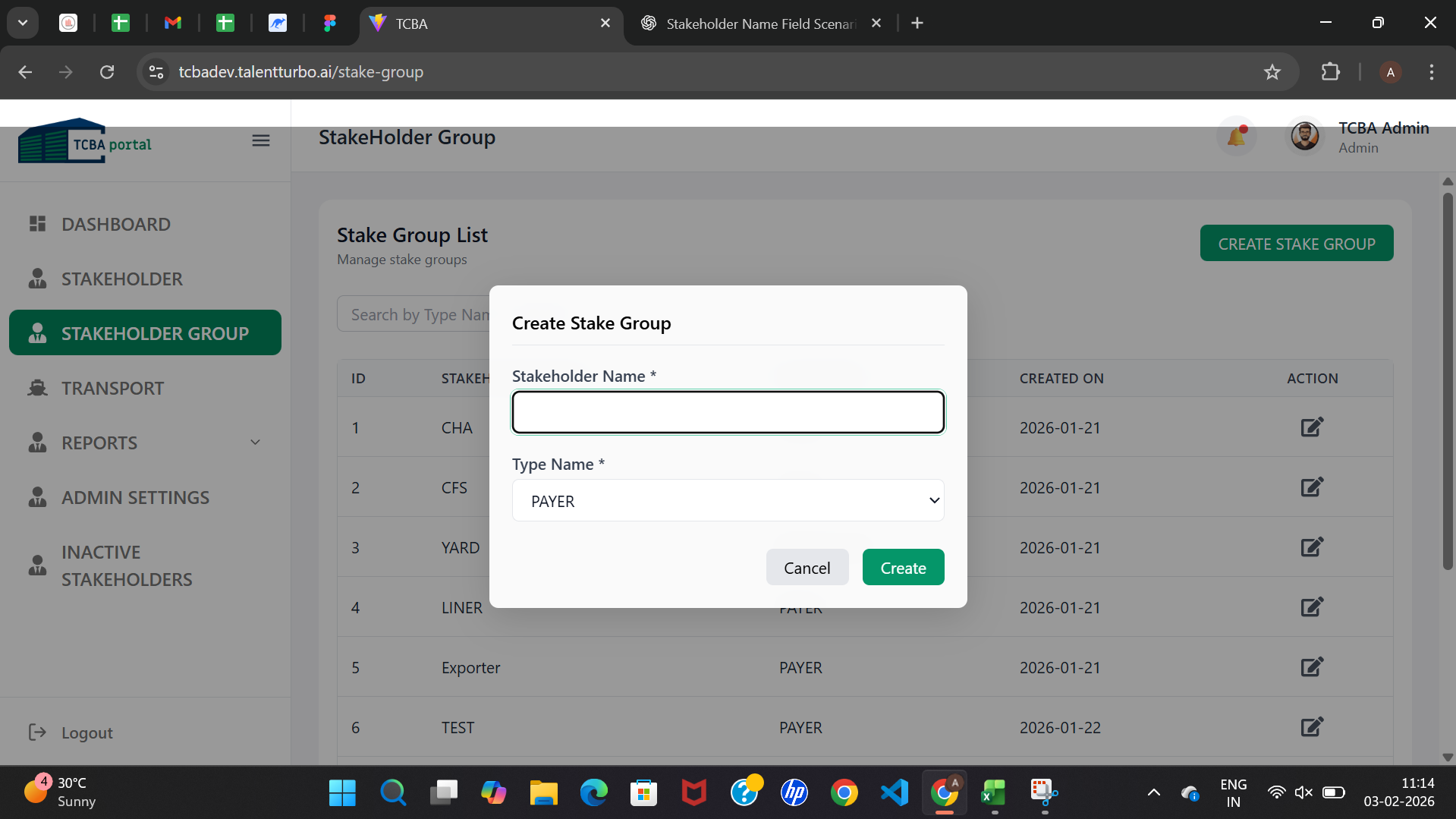View site information icon in address bar

tap(156, 72)
